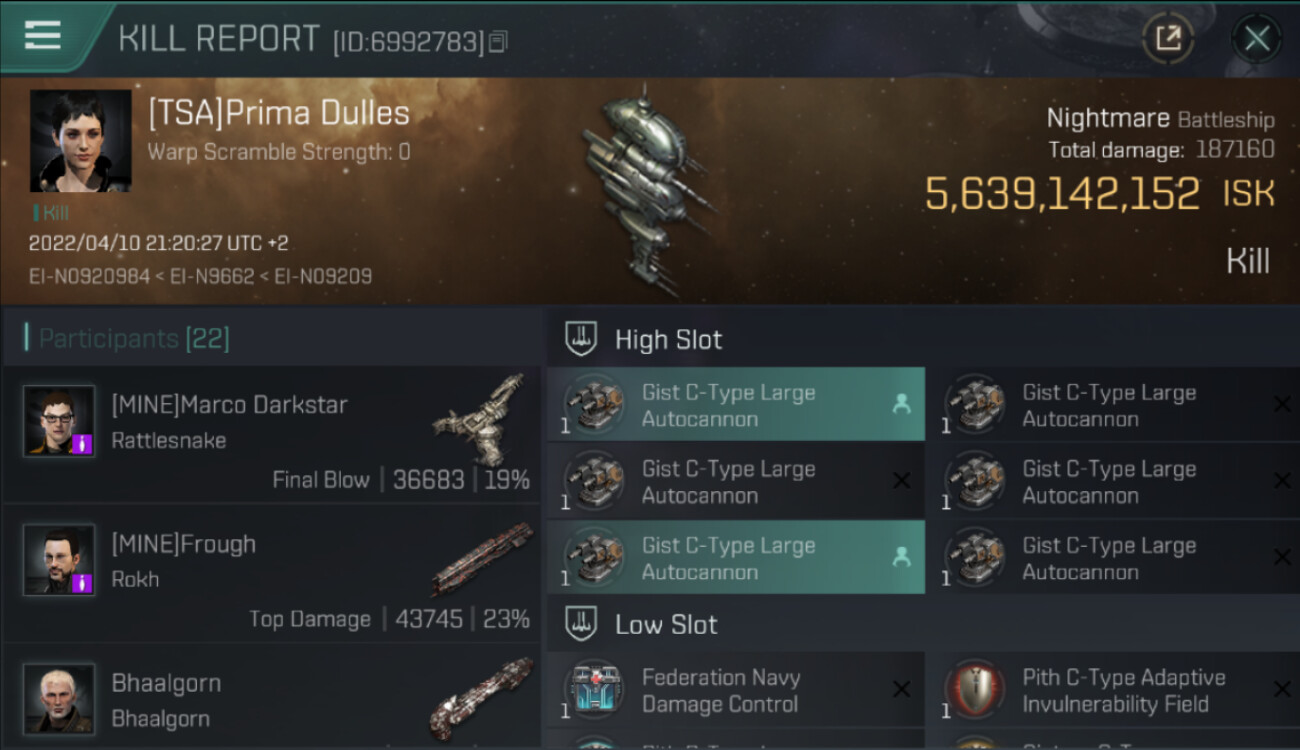1300x750 pixels.
Task: Copy the kill report ID
Action: (x=499, y=41)
